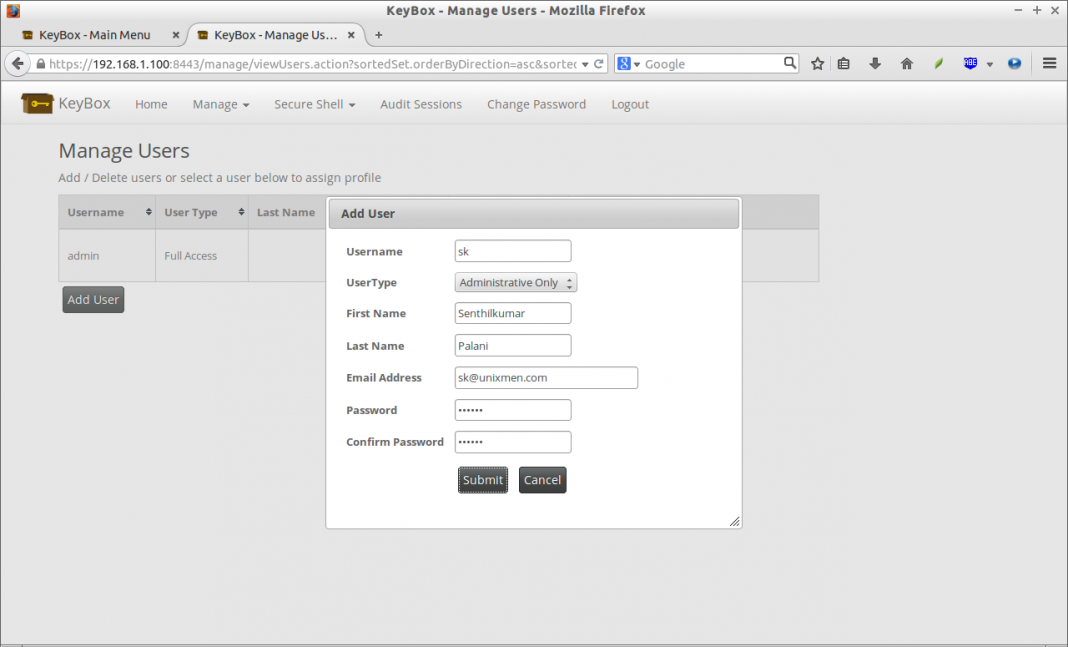This screenshot has width=1068, height=647.
Task: Select the KeyBox - Manage Users tab
Action: click(x=275, y=35)
